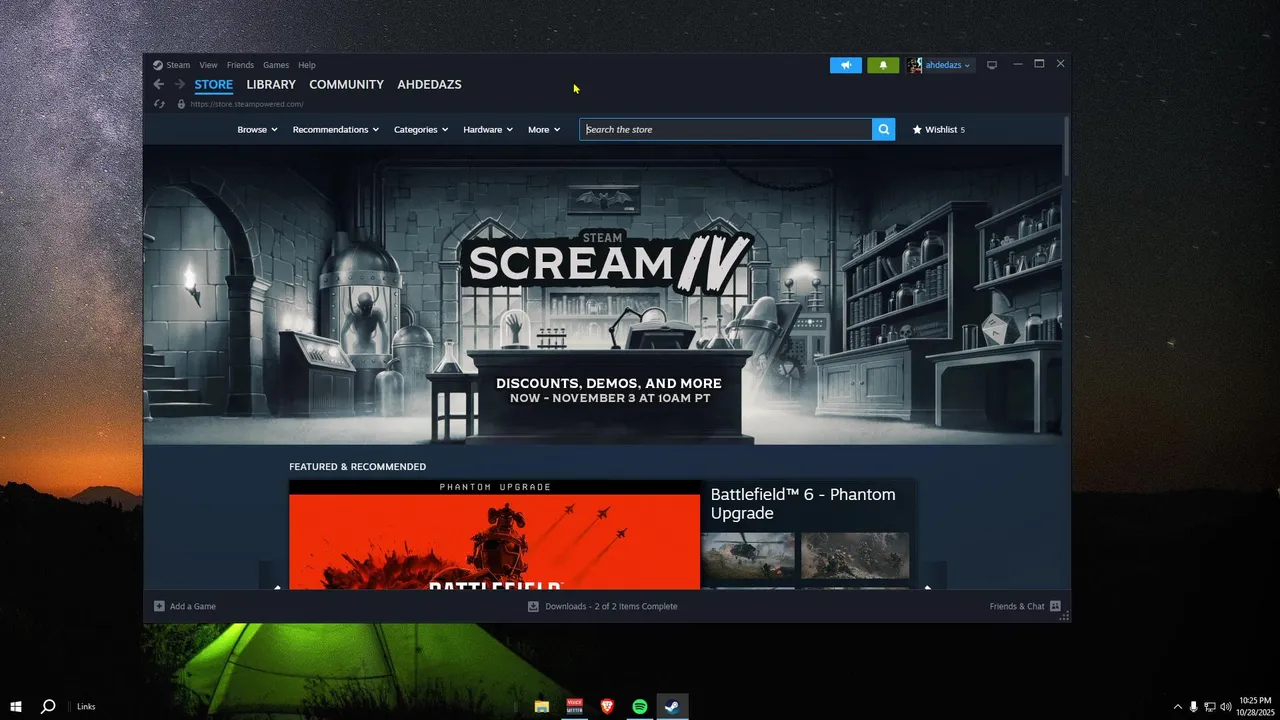Open the View menu

(208, 65)
